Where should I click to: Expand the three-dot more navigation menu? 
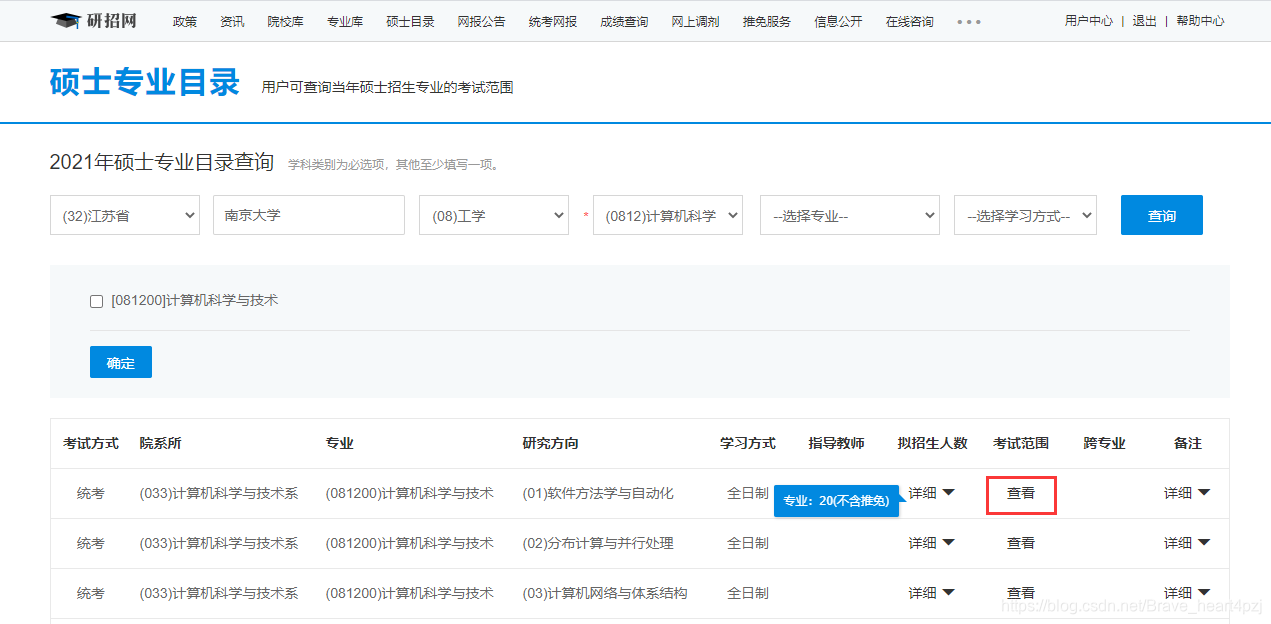point(969,21)
